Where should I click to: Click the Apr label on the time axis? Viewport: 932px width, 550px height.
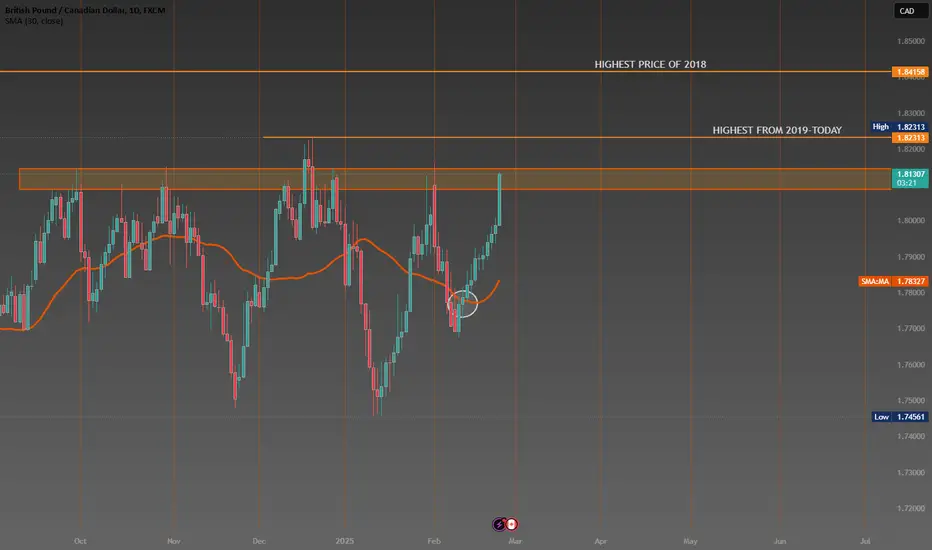(601, 541)
